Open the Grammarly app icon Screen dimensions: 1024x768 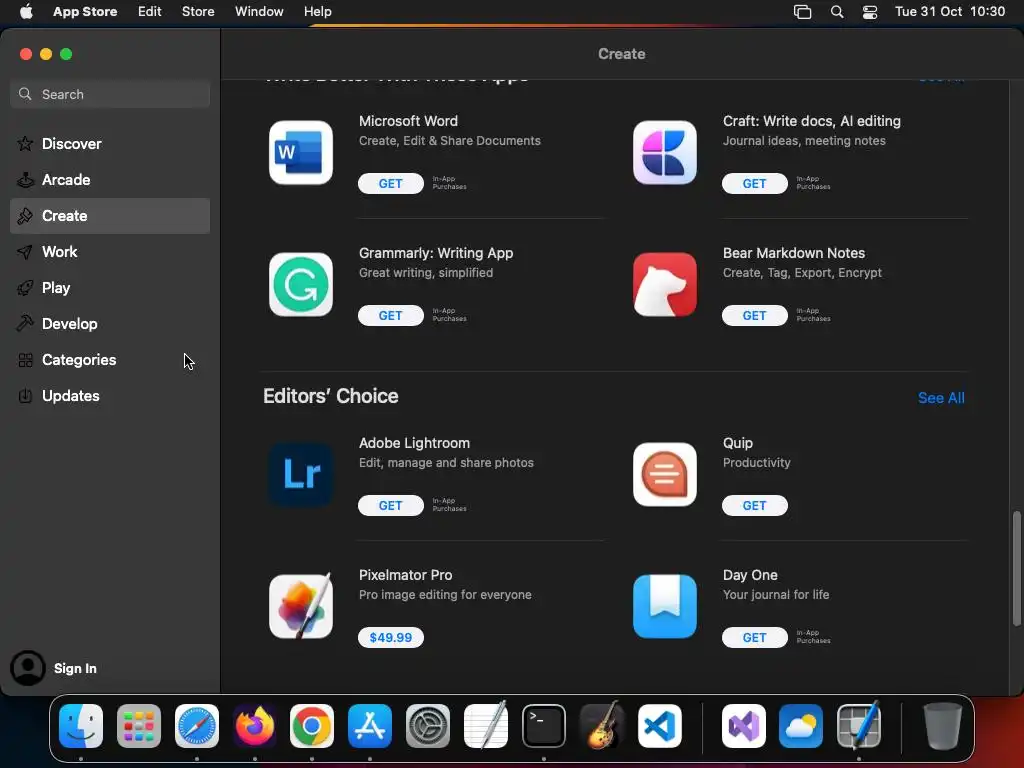click(x=300, y=285)
